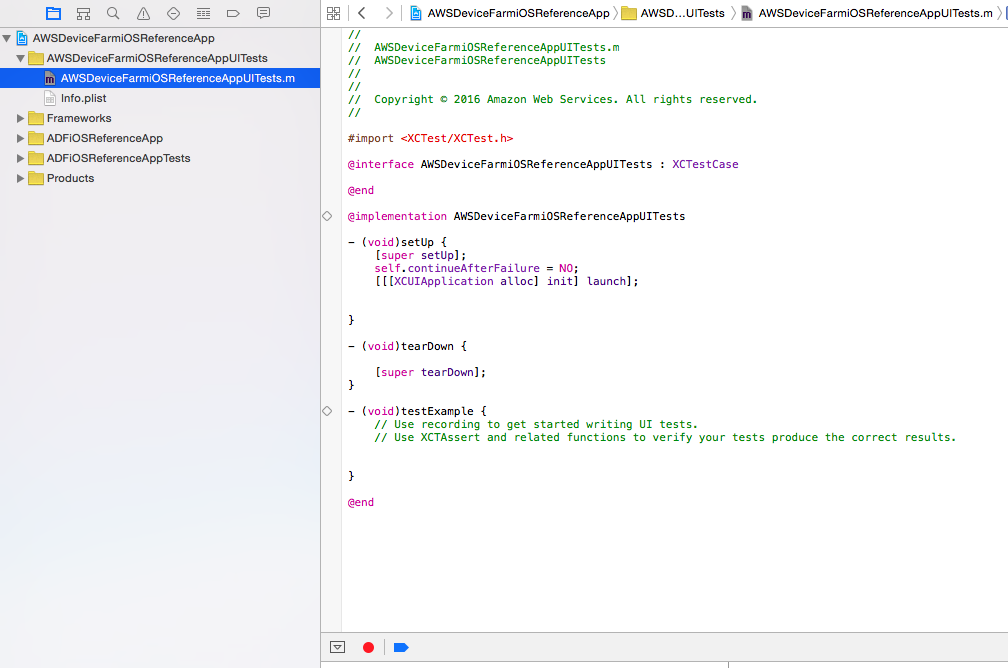Click the related items grid icon
Screen dimensions: 1008x668
click(333, 13)
